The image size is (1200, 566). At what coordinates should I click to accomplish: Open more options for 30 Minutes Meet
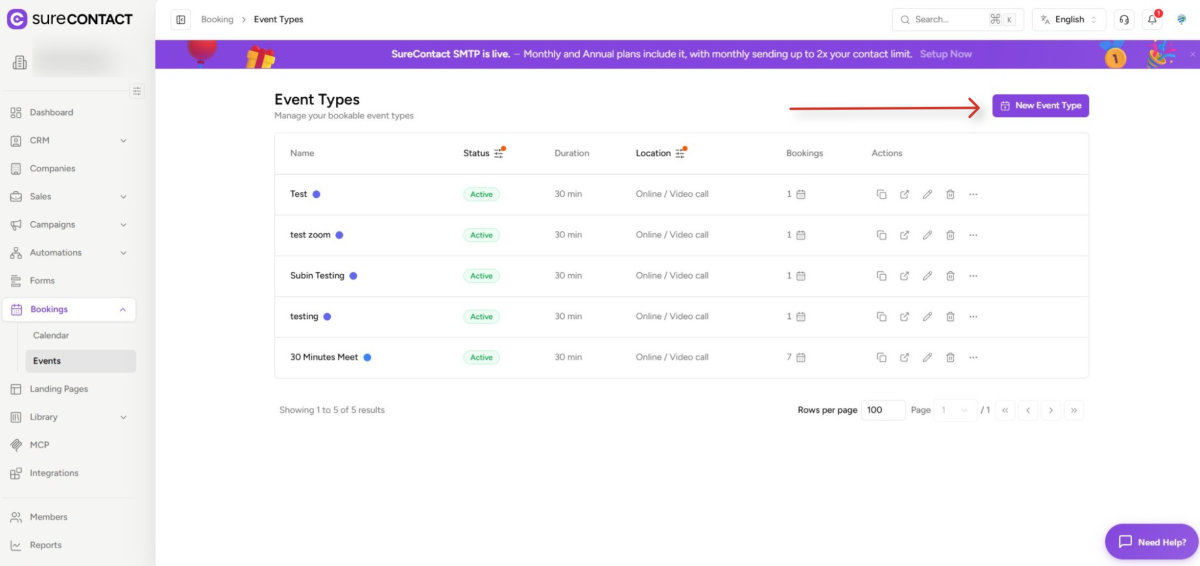click(973, 357)
